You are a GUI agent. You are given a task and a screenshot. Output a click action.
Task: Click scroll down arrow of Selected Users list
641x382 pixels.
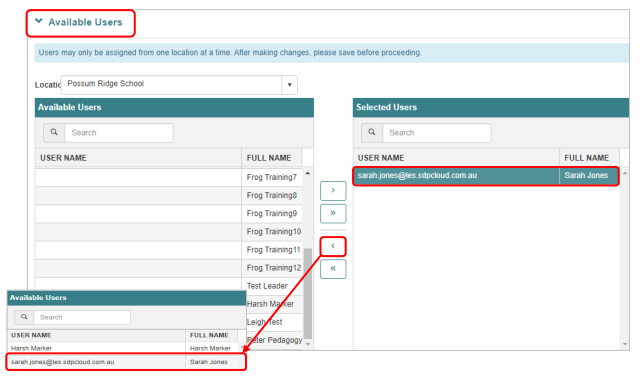[625, 344]
